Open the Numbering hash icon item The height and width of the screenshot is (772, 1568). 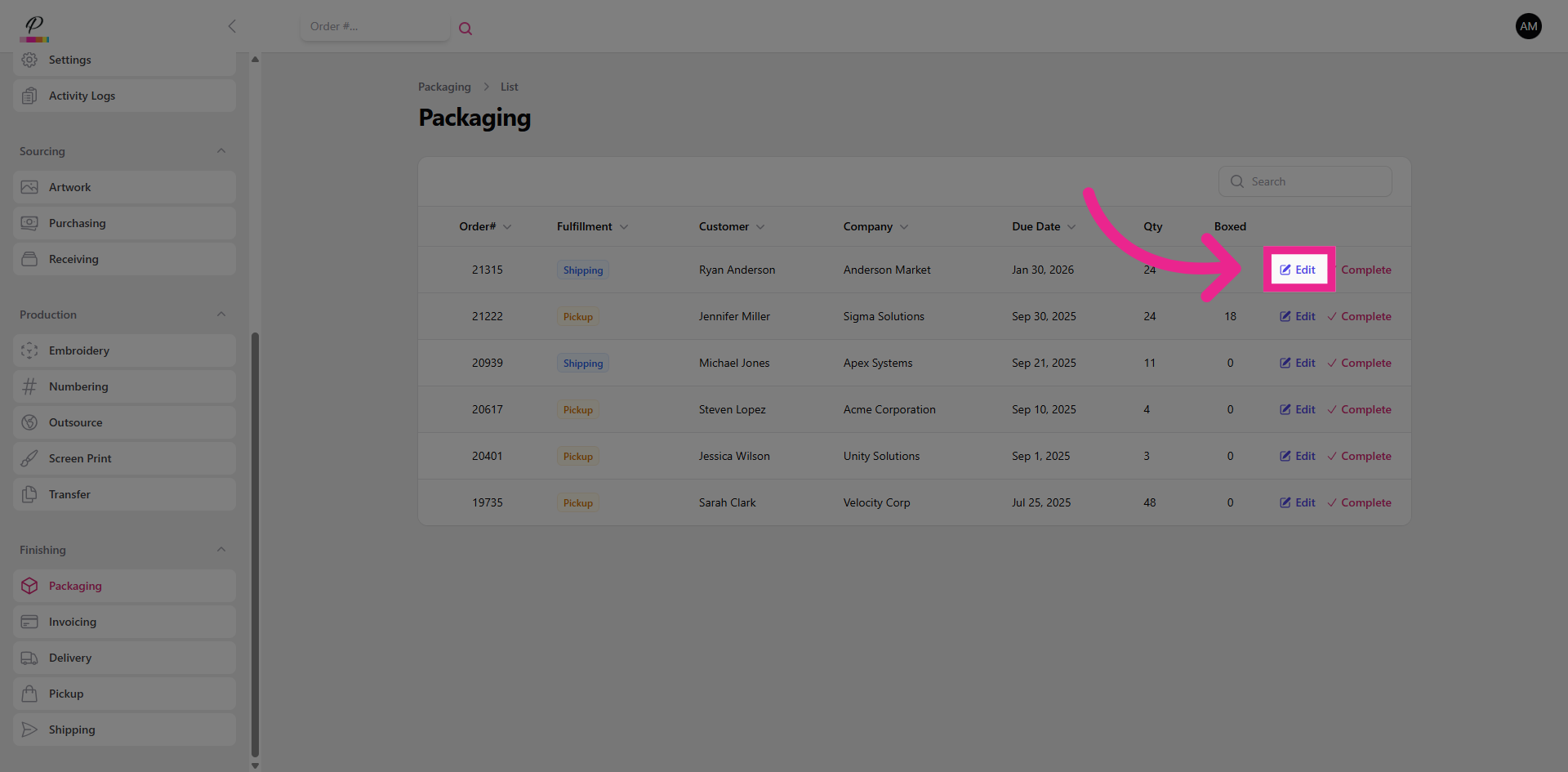pos(29,386)
